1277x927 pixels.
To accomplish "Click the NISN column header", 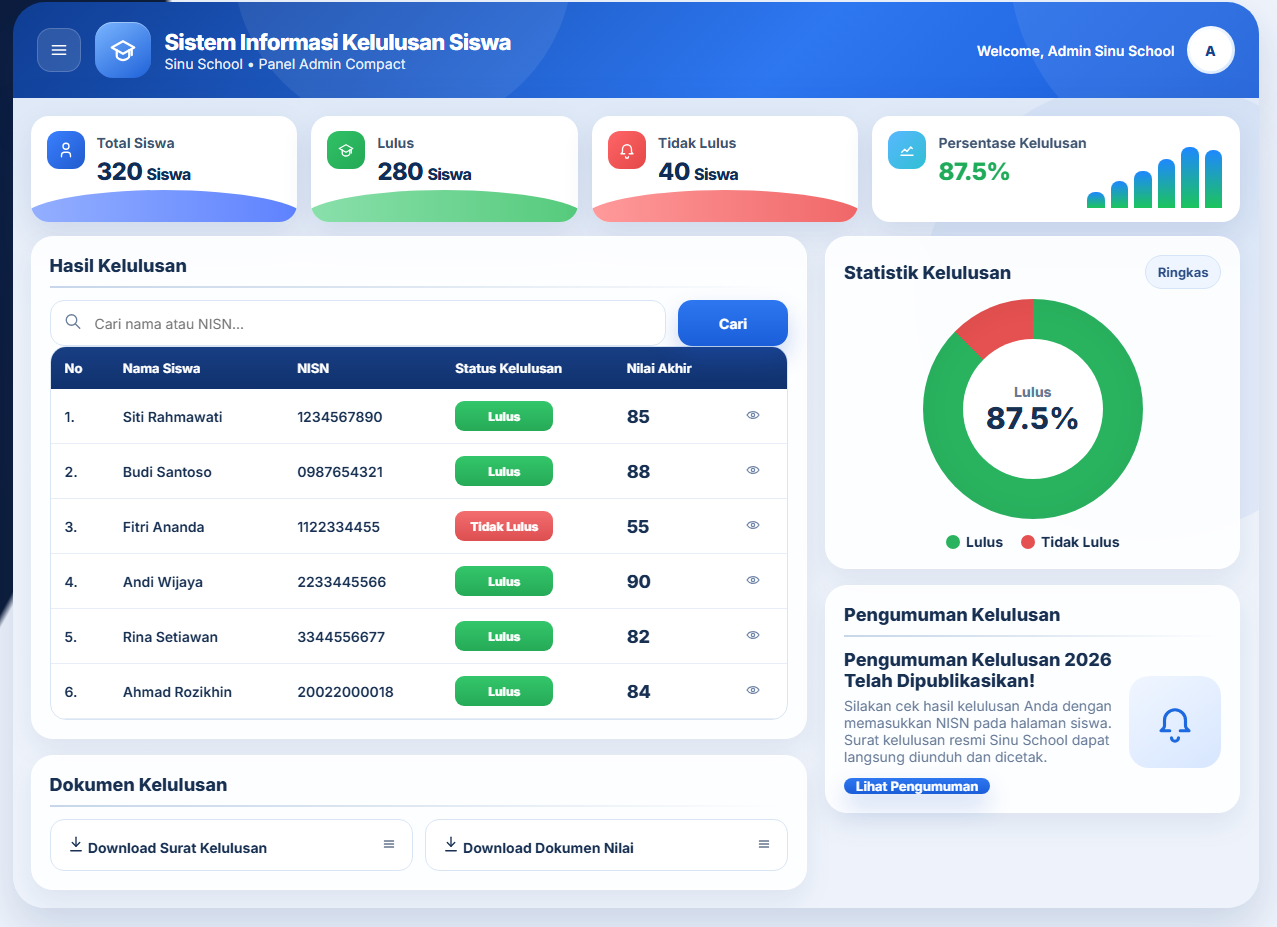I will pyautogui.click(x=313, y=368).
